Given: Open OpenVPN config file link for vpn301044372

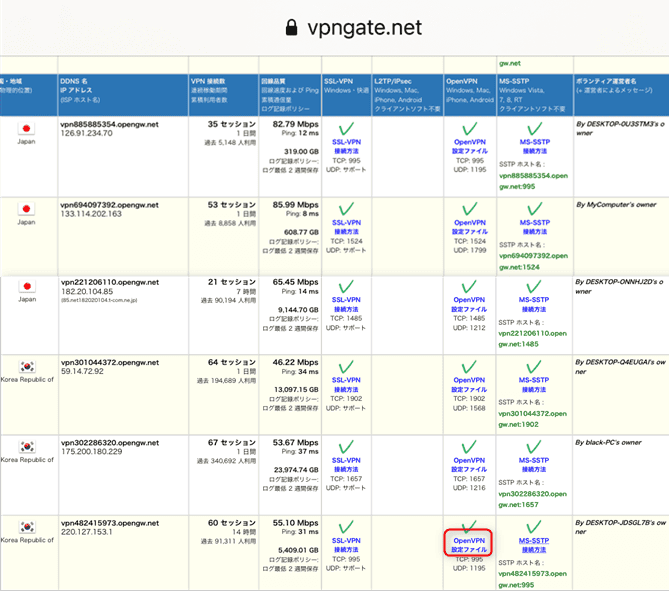Looking at the screenshot, I should (x=469, y=384).
